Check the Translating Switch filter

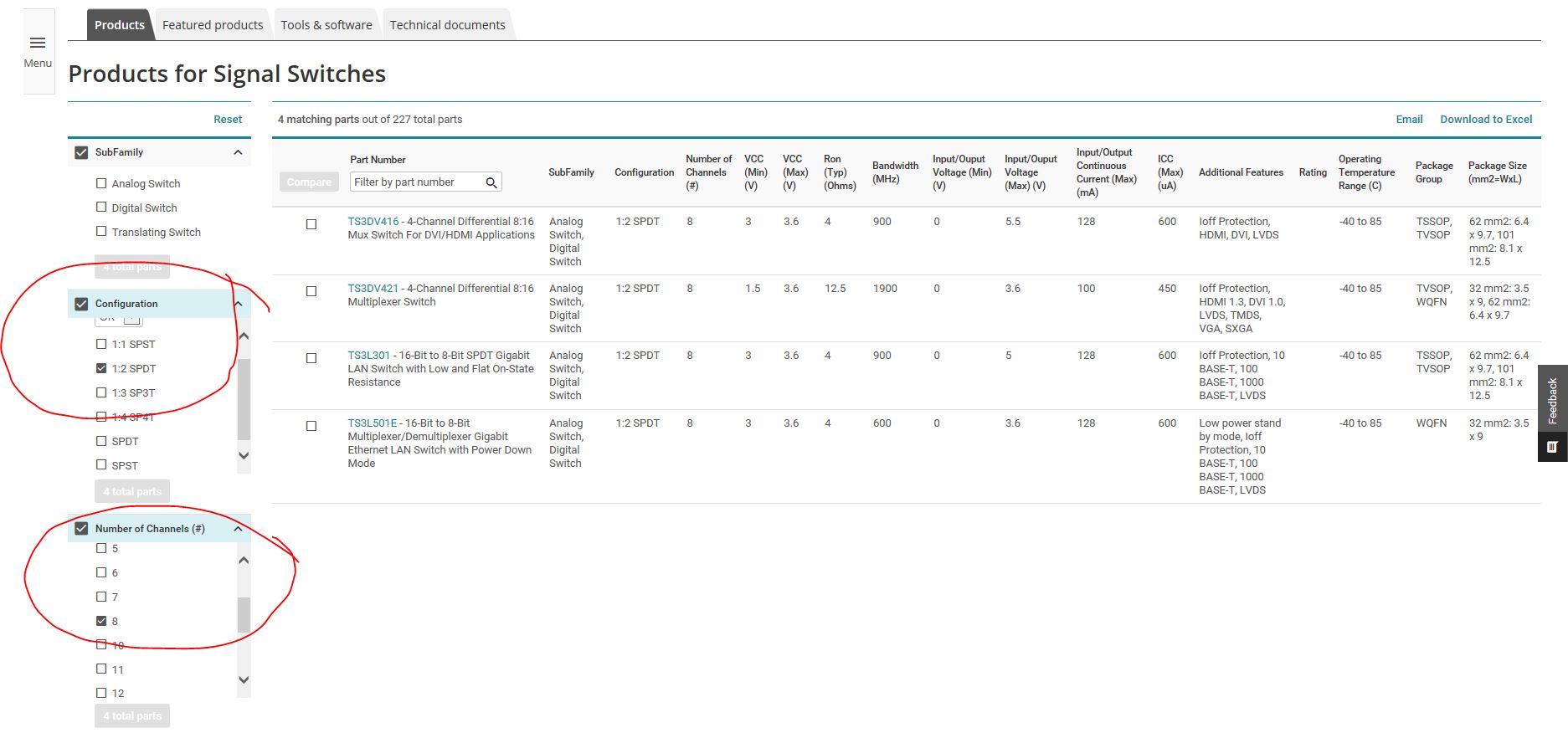tap(101, 232)
